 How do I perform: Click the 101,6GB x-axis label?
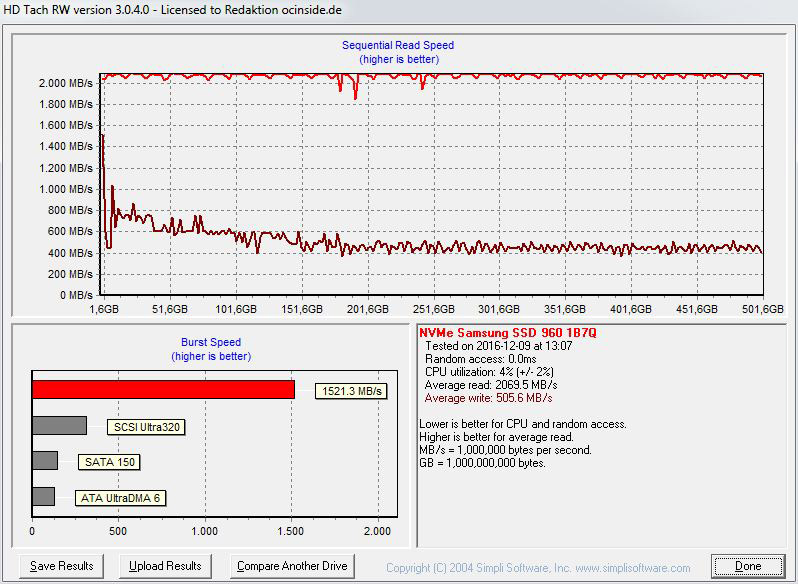click(236, 309)
